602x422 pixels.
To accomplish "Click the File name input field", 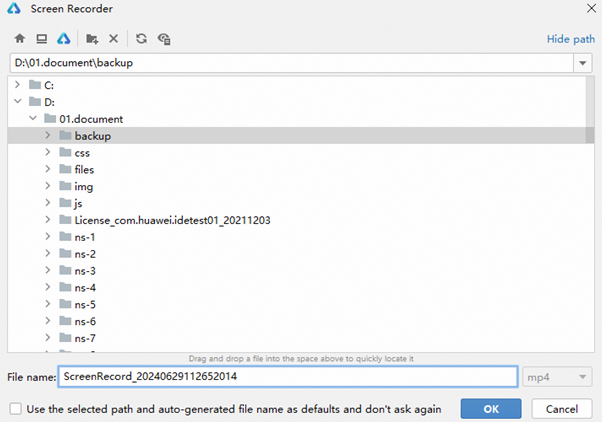I will pos(286,377).
